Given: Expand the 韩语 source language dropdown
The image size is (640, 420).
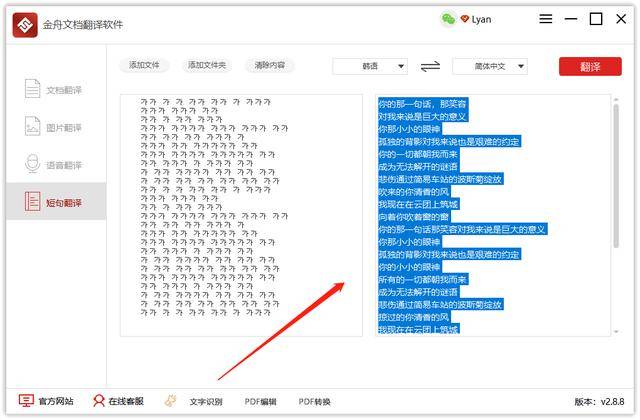Looking at the screenshot, I should [x=369, y=66].
